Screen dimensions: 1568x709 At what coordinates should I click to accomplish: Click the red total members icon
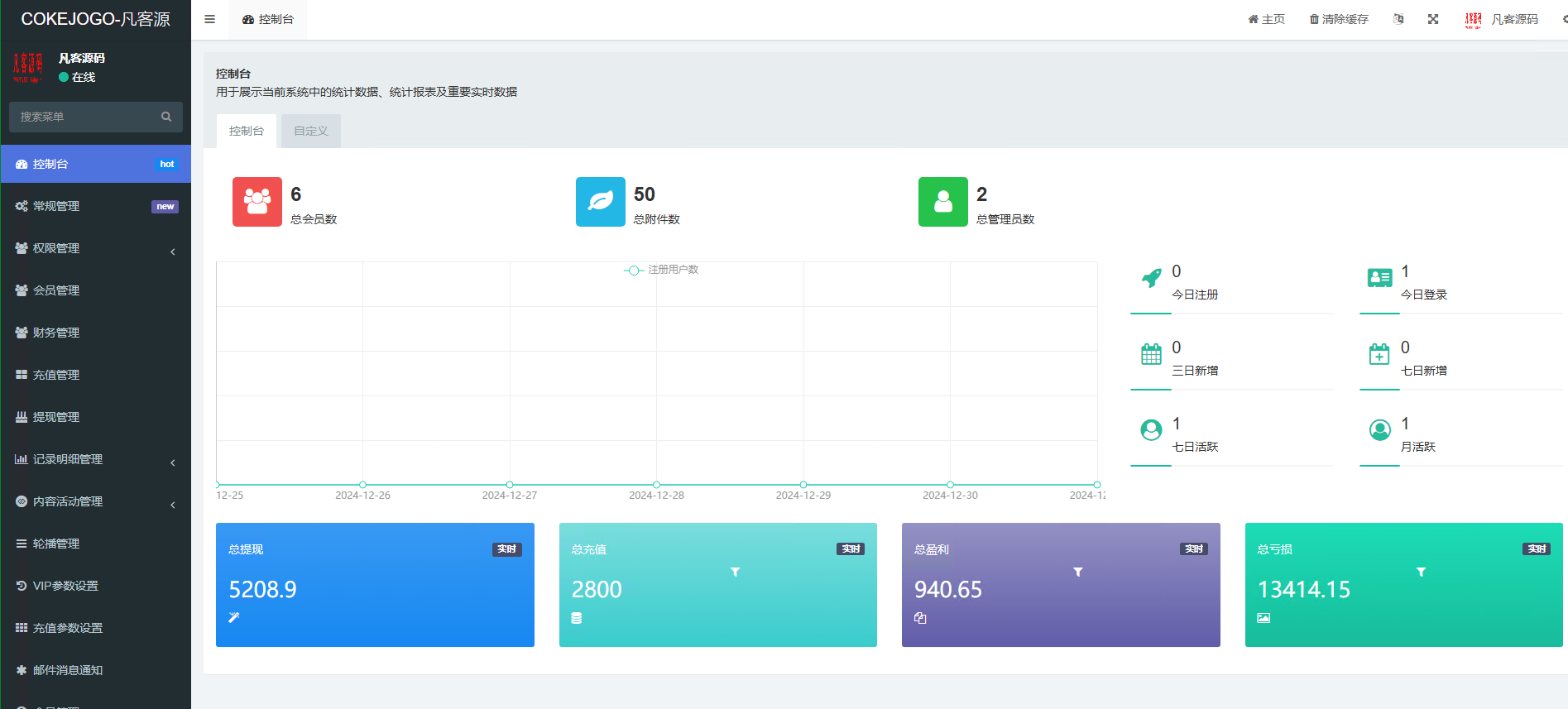coord(257,202)
